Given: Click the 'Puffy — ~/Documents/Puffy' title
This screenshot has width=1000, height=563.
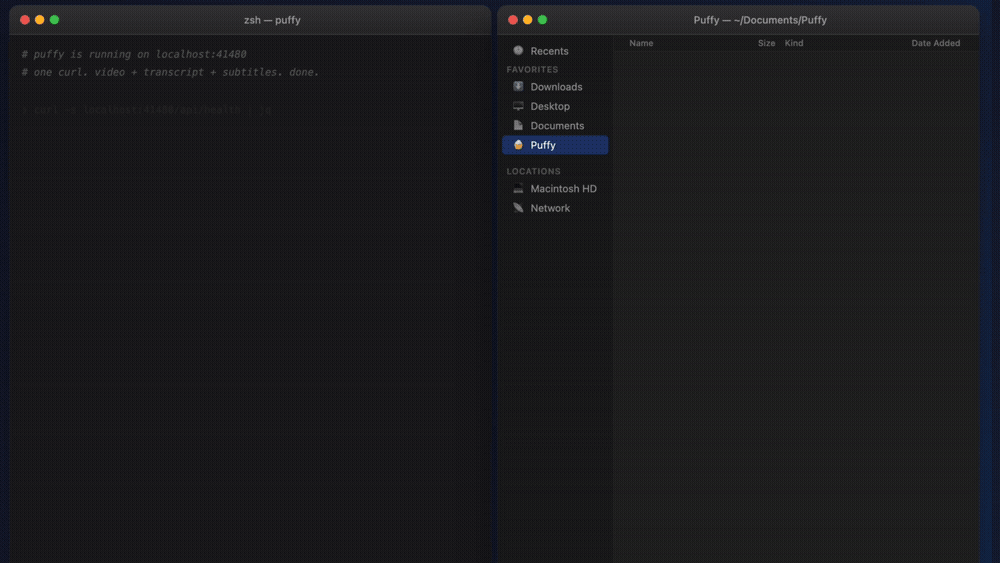Looking at the screenshot, I should (760, 20).
